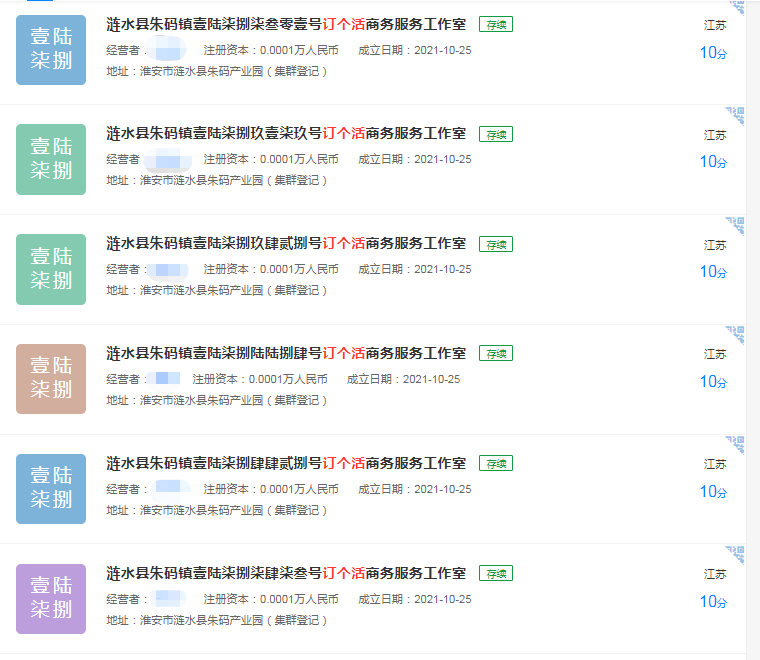Screen dimensions: 760x660
Task: Click the 10分 score for 陆陆捌肆号
Action: pyautogui.click(x=713, y=381)
